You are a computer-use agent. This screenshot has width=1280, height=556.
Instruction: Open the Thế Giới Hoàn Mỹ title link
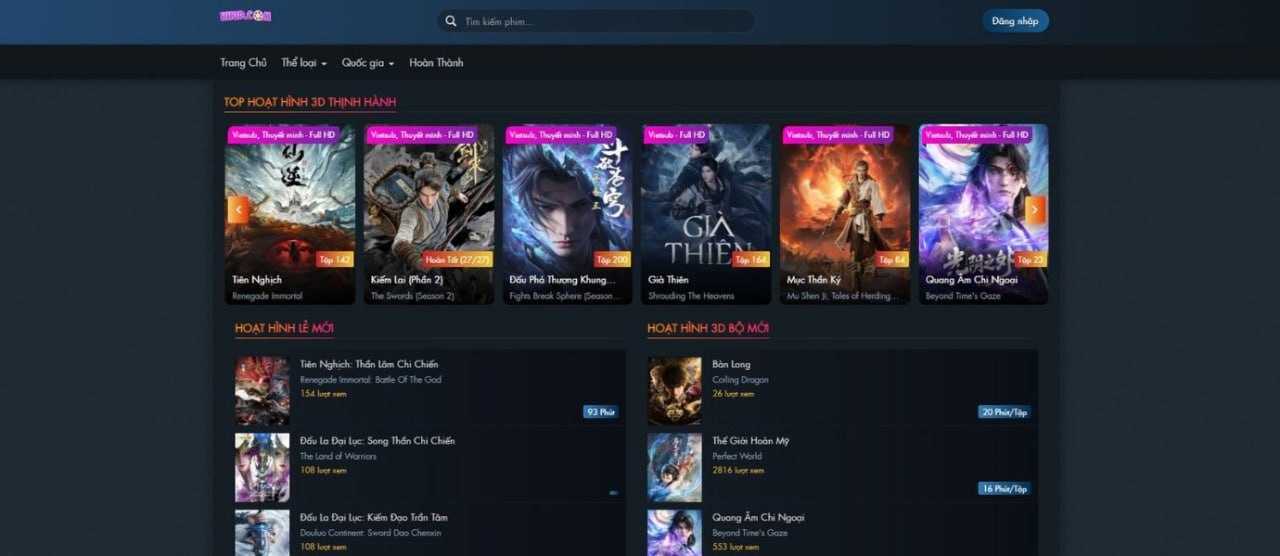pos(751,441)
